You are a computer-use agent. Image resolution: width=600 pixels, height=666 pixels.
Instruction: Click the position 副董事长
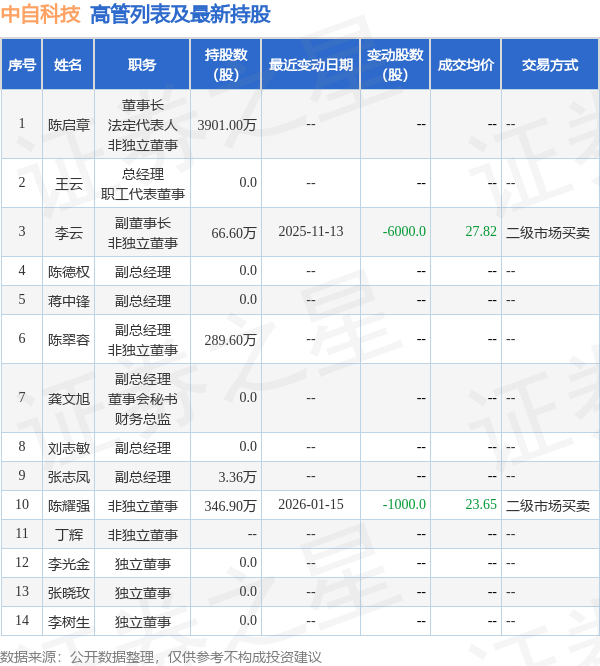(143, 223)
